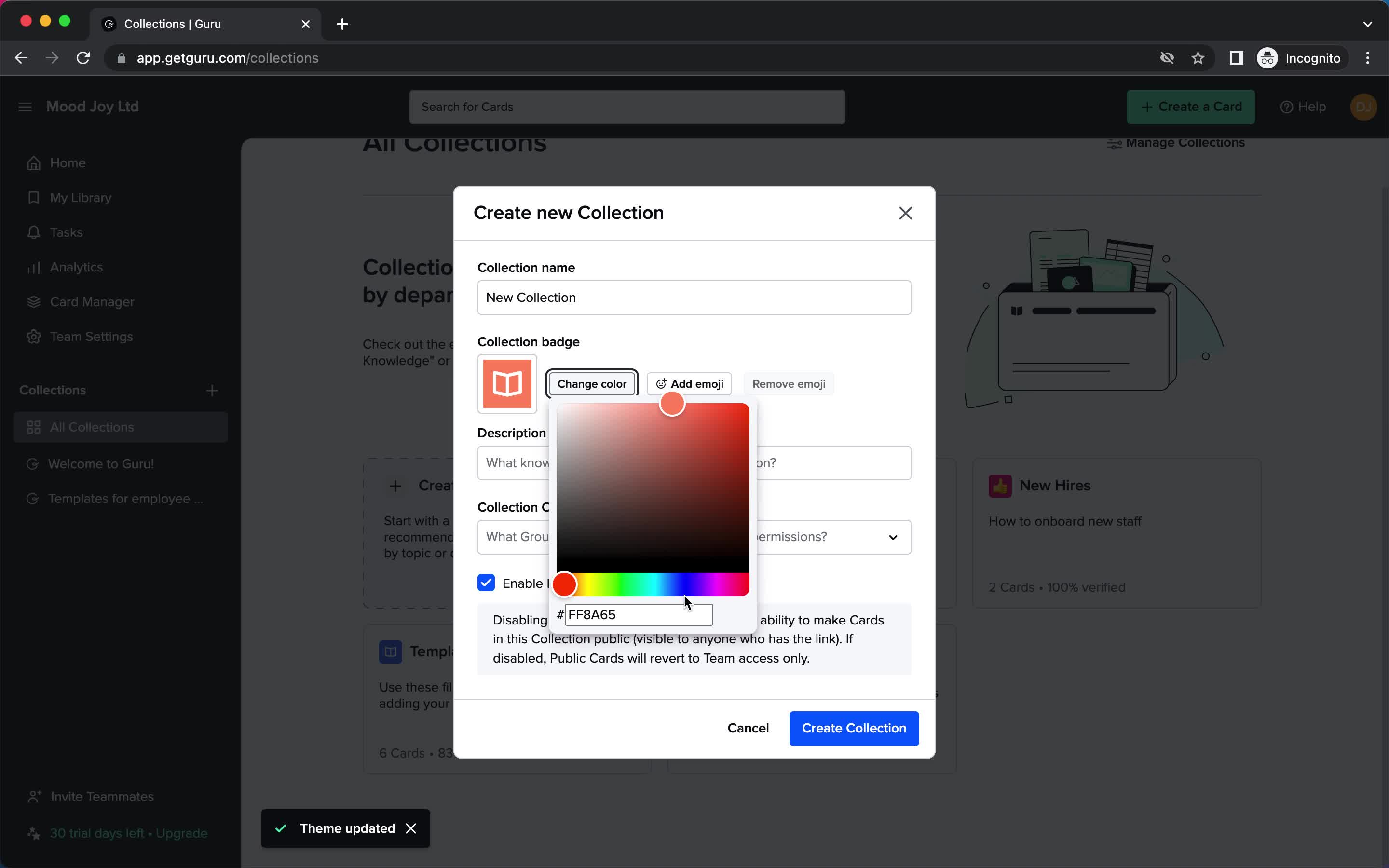Viewport: 1389px width, 868px height.
Task: Select the Add emoji button
Action: [690, 384]
